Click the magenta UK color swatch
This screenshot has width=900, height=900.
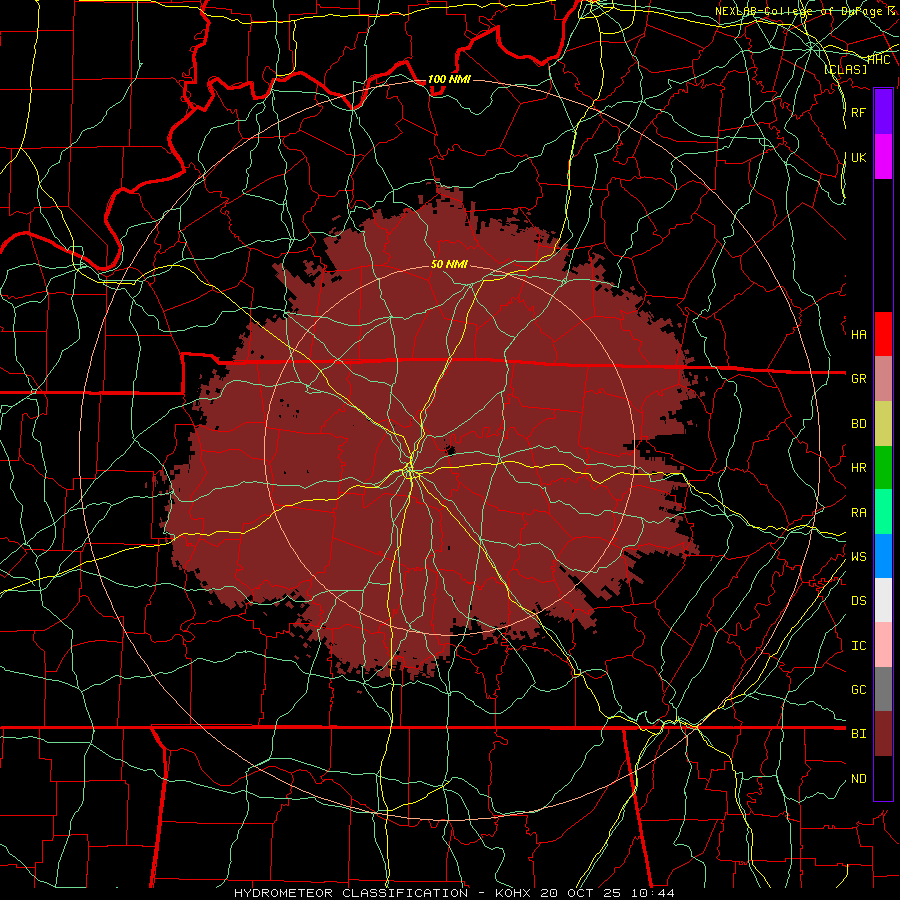pos(883,157)
